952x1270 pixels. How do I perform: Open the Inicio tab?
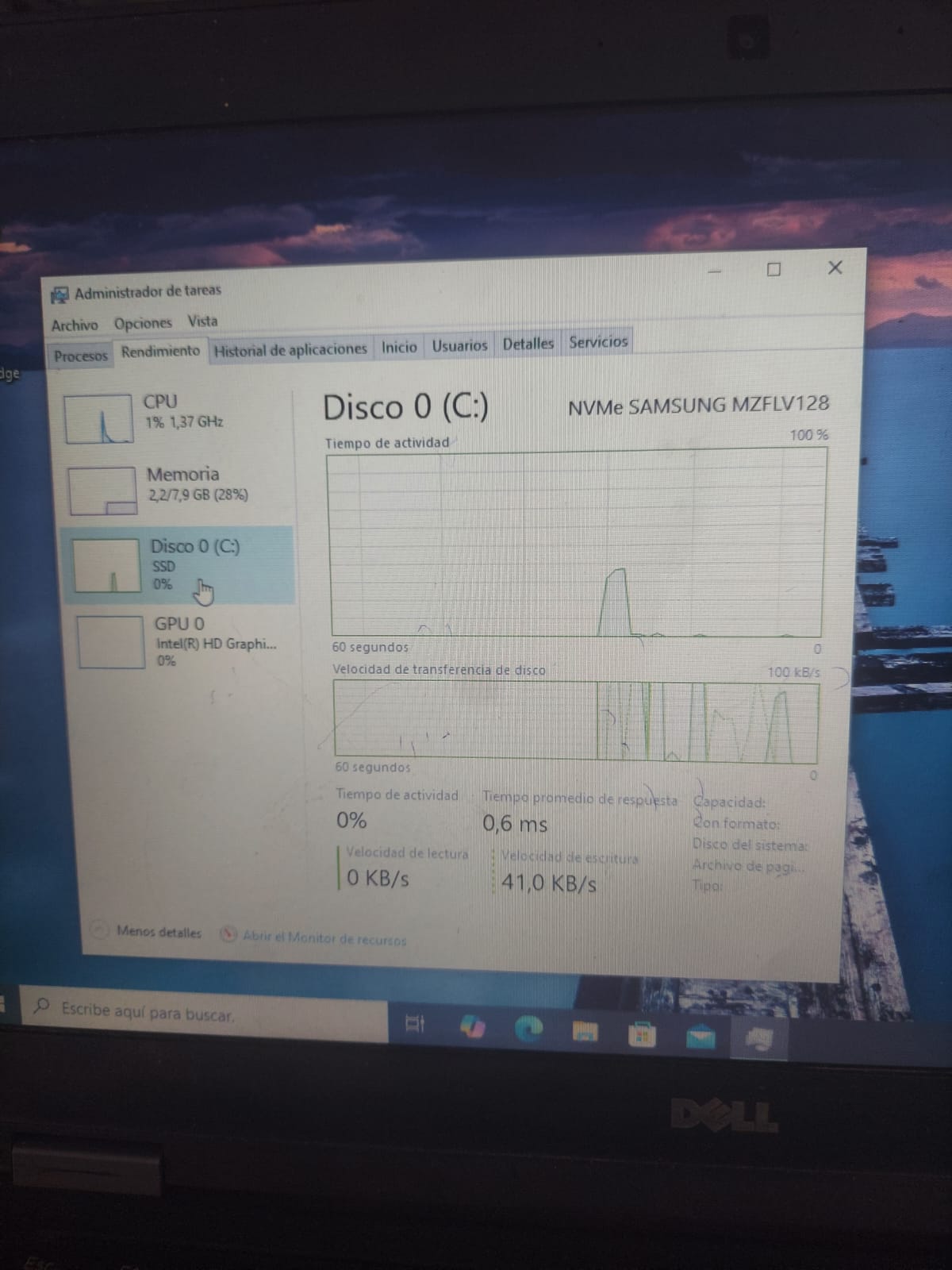[399, 347]
